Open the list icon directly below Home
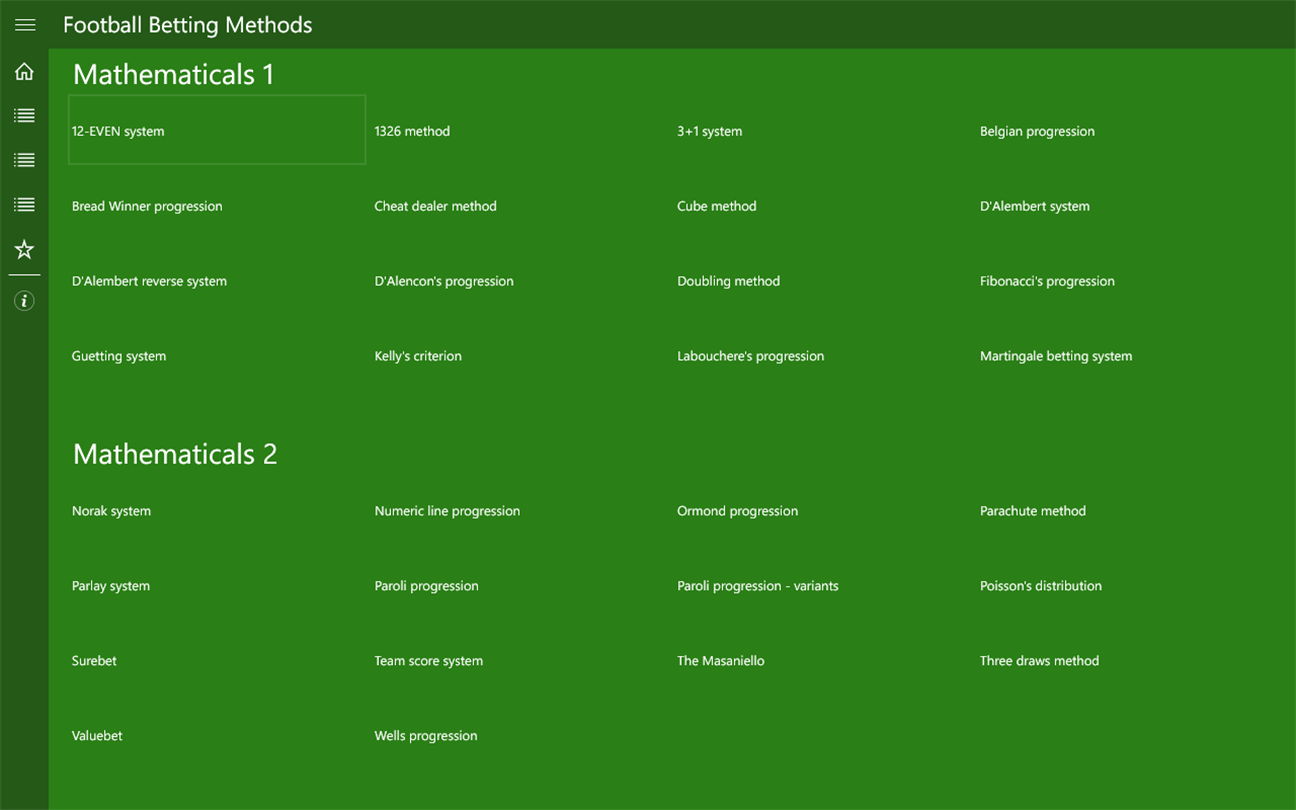 pyautogui.click(x=24, y=116)
